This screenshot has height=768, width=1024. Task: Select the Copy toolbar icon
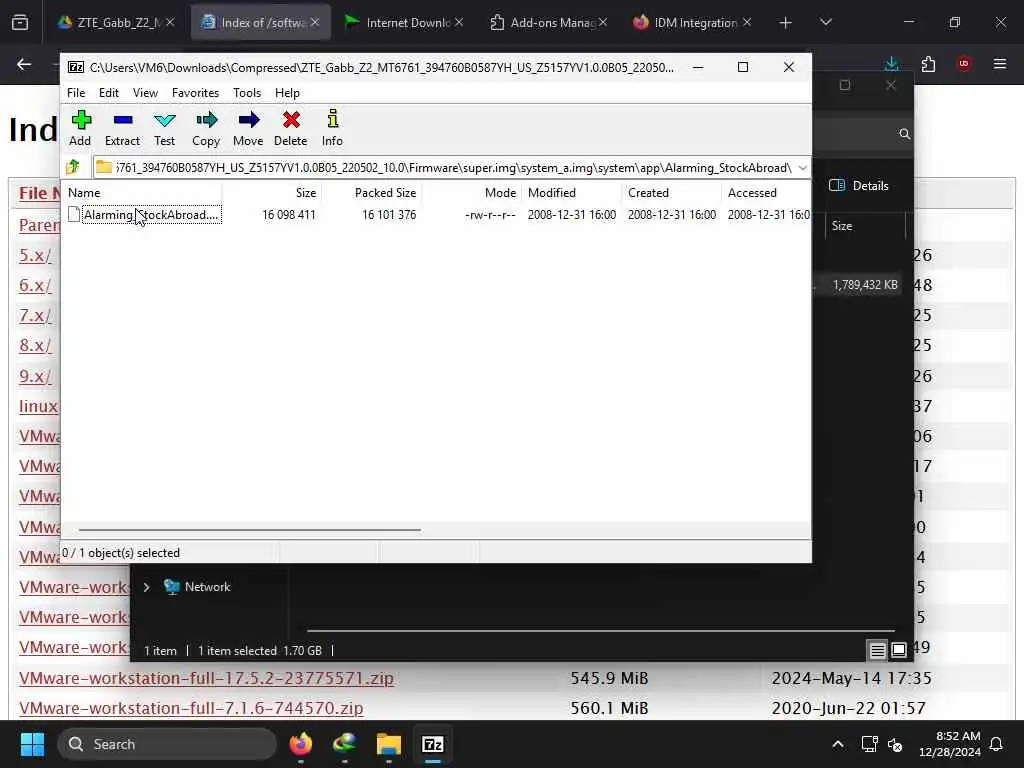tap(206, 128)
